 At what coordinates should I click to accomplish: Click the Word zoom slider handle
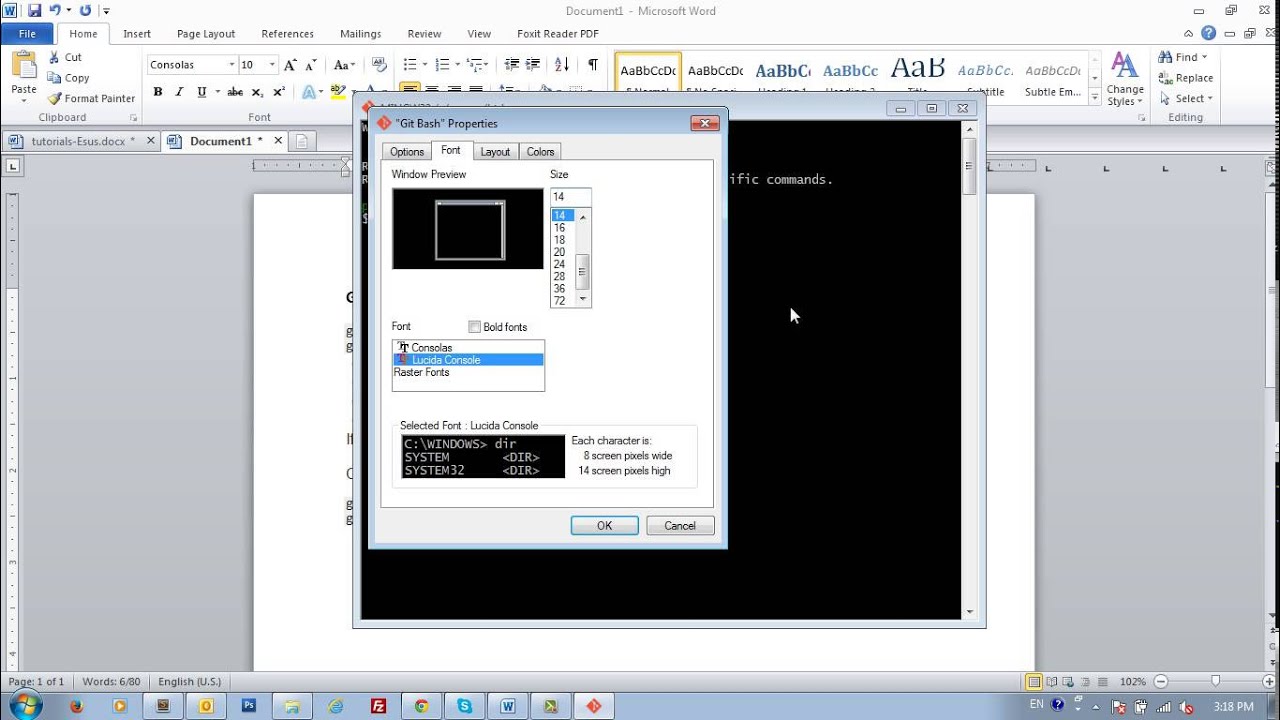click(x=1216, y=681)
